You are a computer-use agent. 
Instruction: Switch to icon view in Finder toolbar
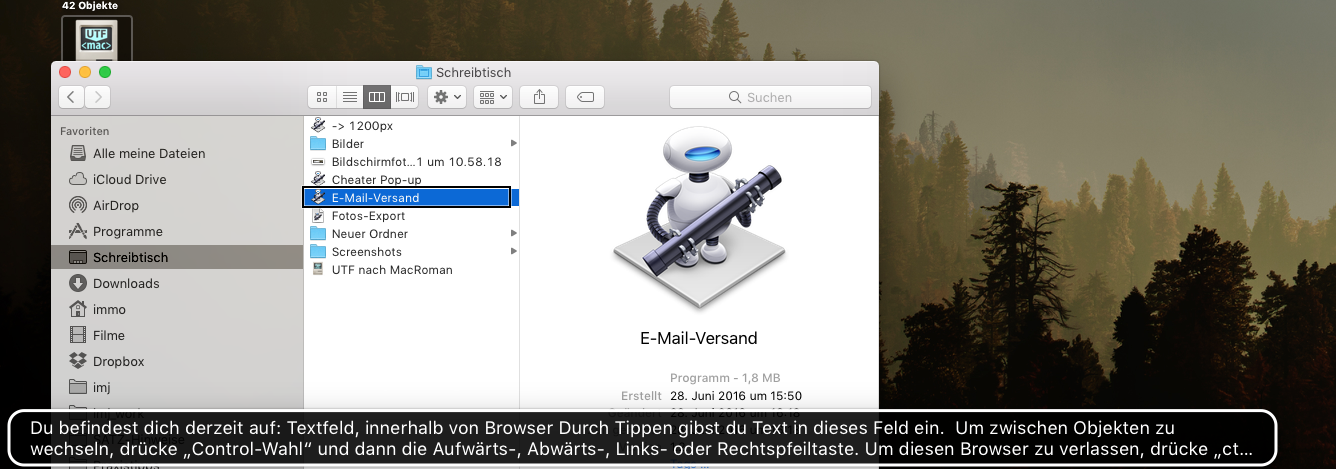pos(322,97)
